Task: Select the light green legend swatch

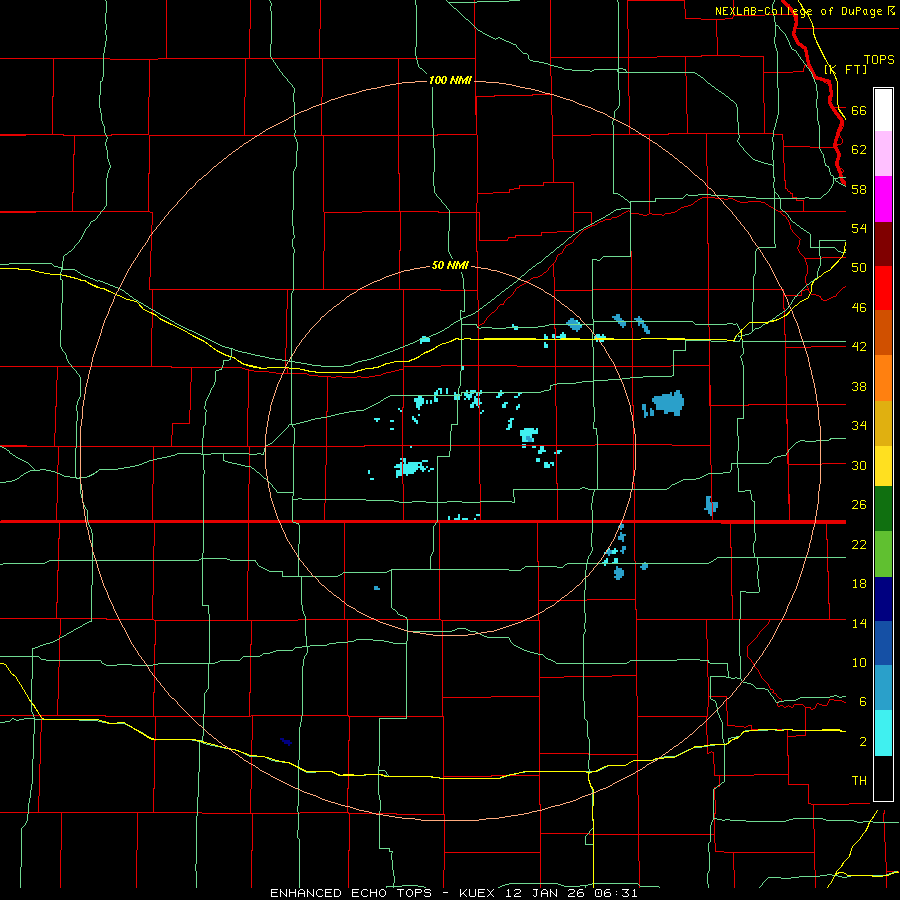Action: [883, 554]
